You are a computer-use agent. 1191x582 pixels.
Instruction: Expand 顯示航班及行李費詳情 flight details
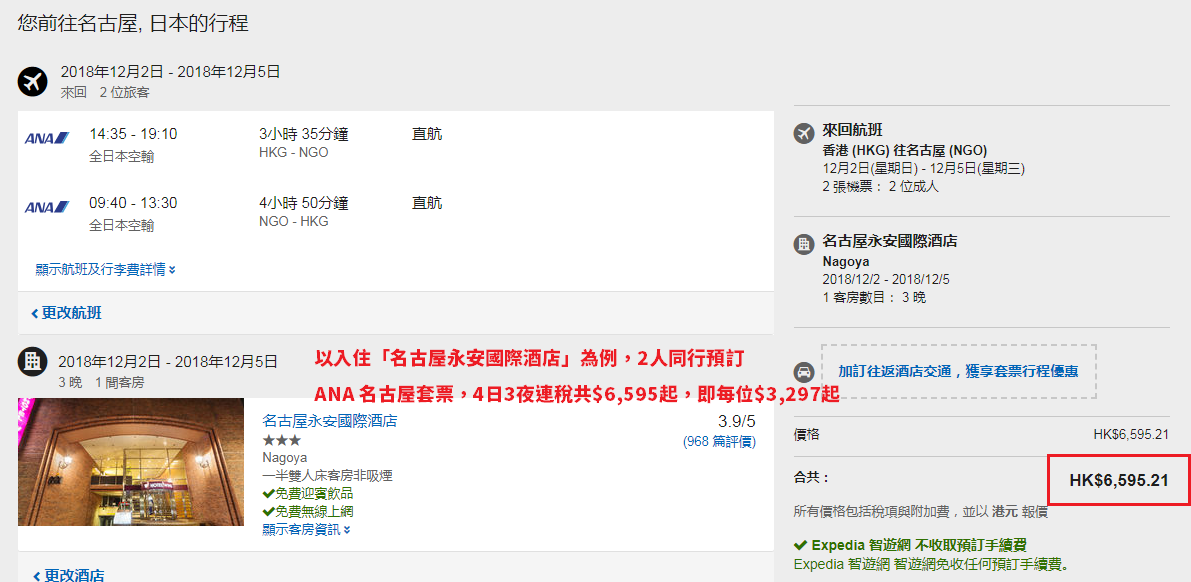(106, 270)
